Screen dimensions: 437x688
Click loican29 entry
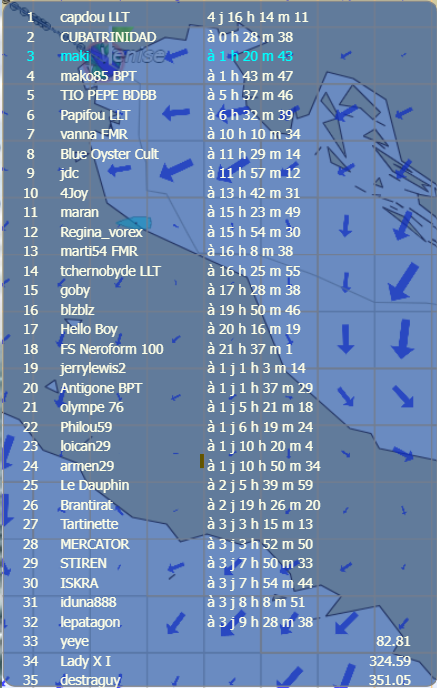point(85,446)
